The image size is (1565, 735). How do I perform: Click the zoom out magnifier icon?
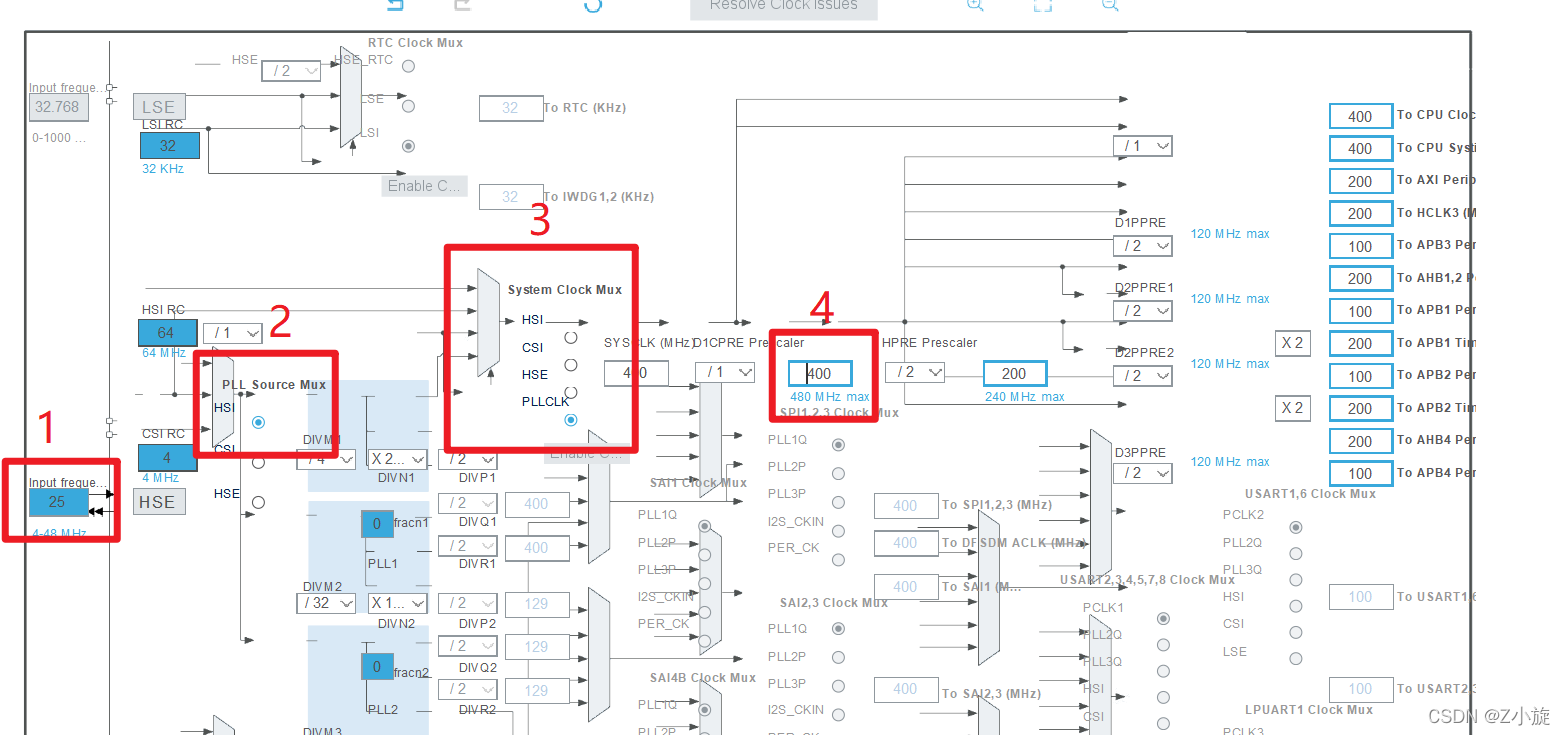point(1109,4)
